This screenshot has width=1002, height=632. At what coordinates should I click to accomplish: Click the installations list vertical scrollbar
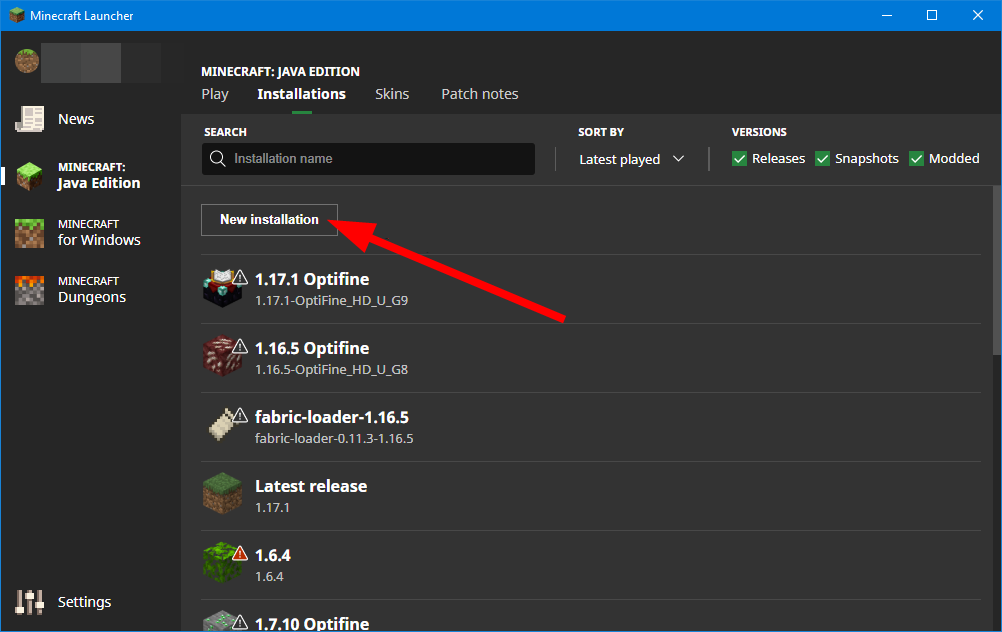pyautogui.click(x=997, y=270)
